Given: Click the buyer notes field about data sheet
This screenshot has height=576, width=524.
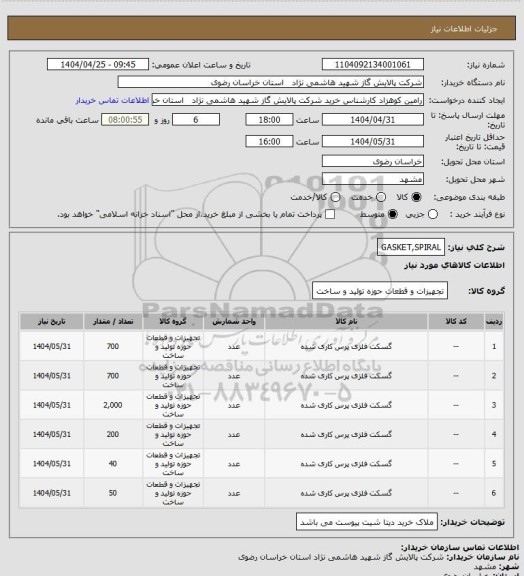Looking at the screenshot, I should pyautogui.click(x=367, y=522).
